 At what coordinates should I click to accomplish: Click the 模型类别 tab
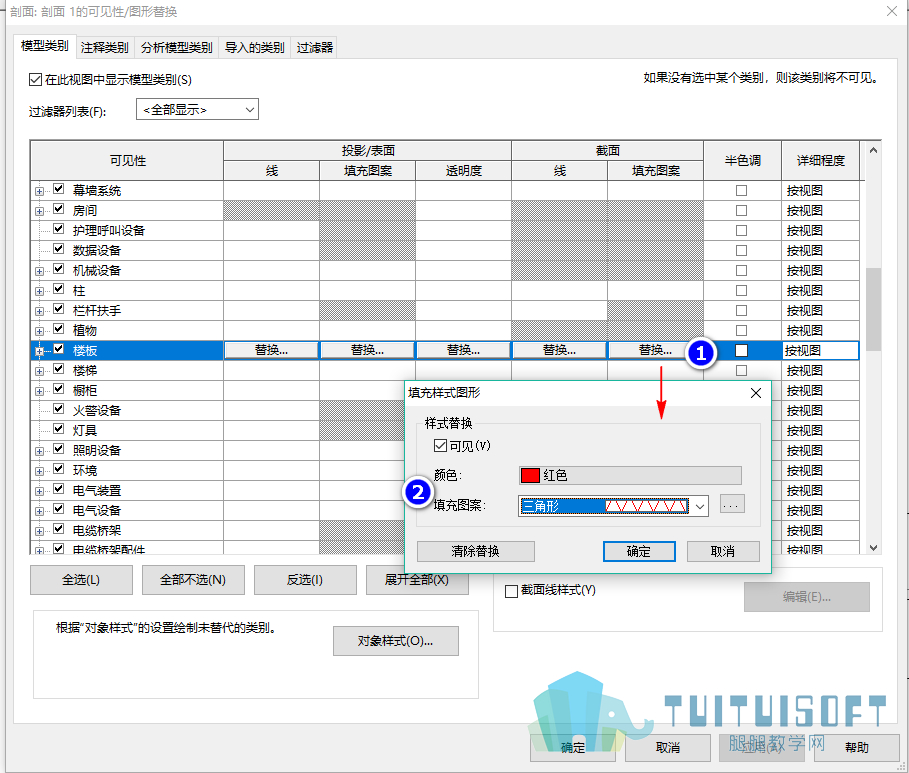point(45,46)
